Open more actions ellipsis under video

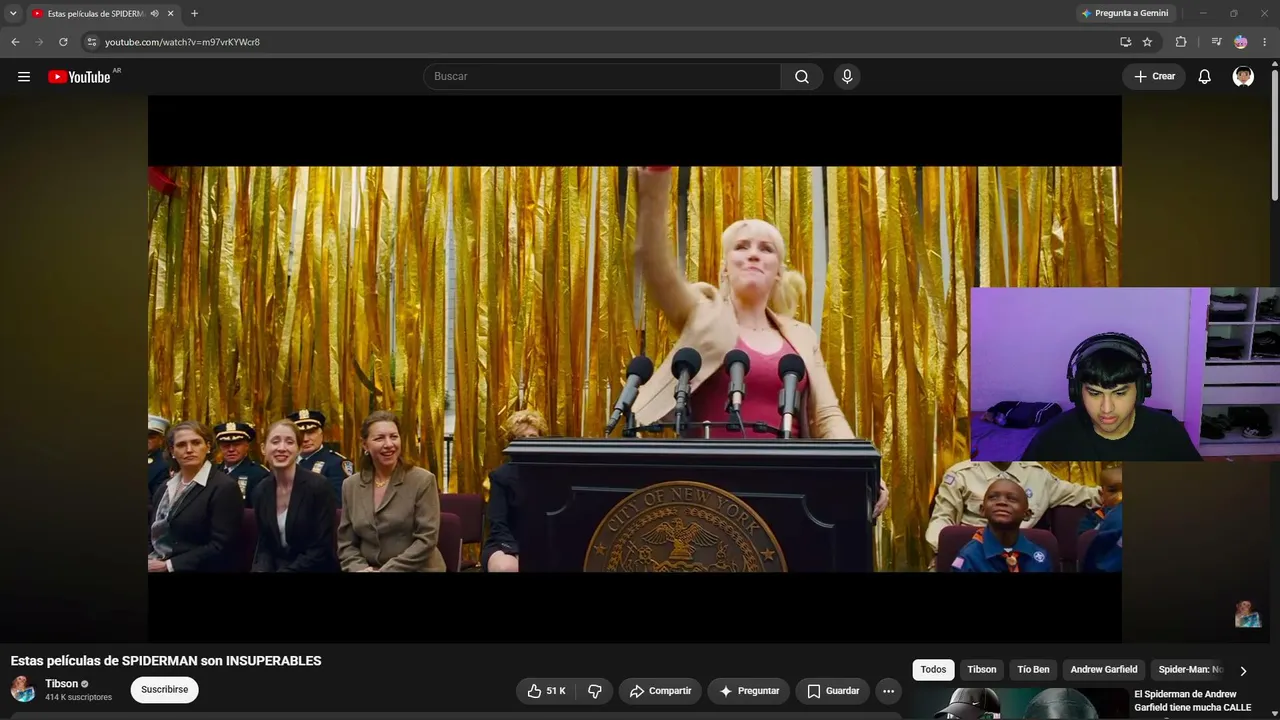pos(888,691)
